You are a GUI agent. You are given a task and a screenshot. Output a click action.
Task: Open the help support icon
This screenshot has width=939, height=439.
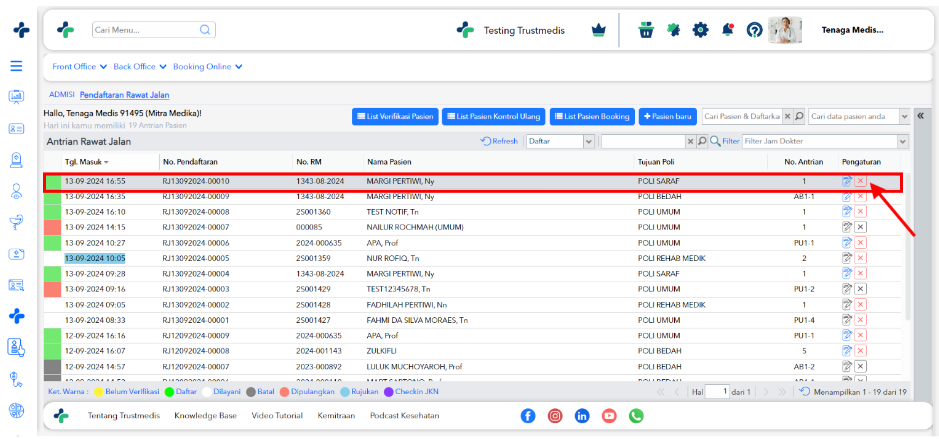pos(754,30)
